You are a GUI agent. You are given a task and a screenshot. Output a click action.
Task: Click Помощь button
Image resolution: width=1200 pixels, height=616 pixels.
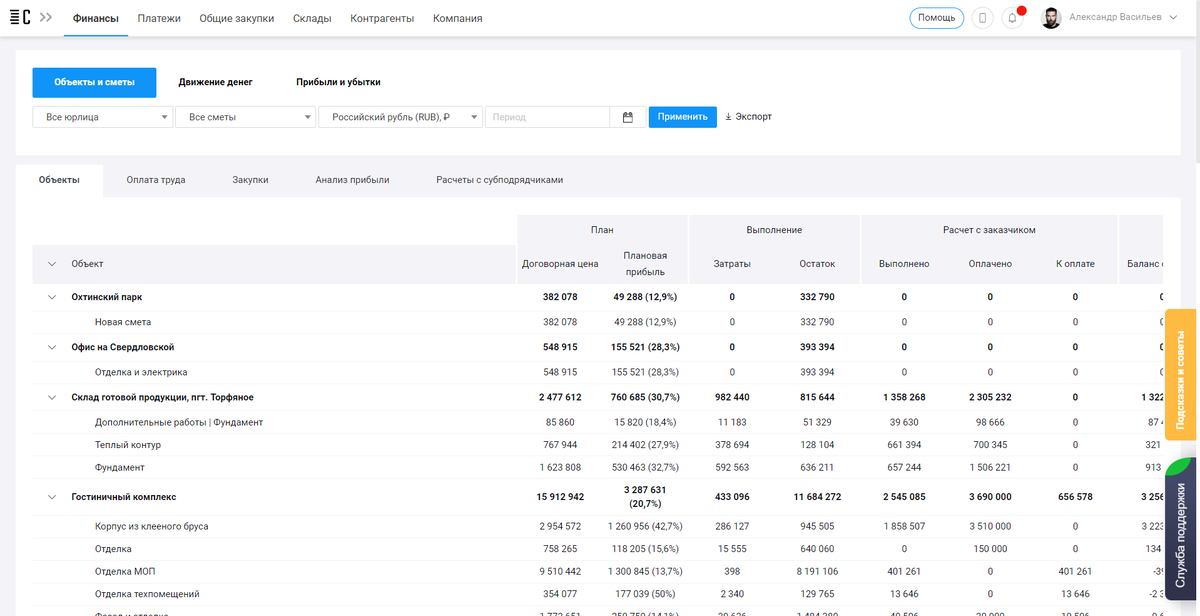937,18
